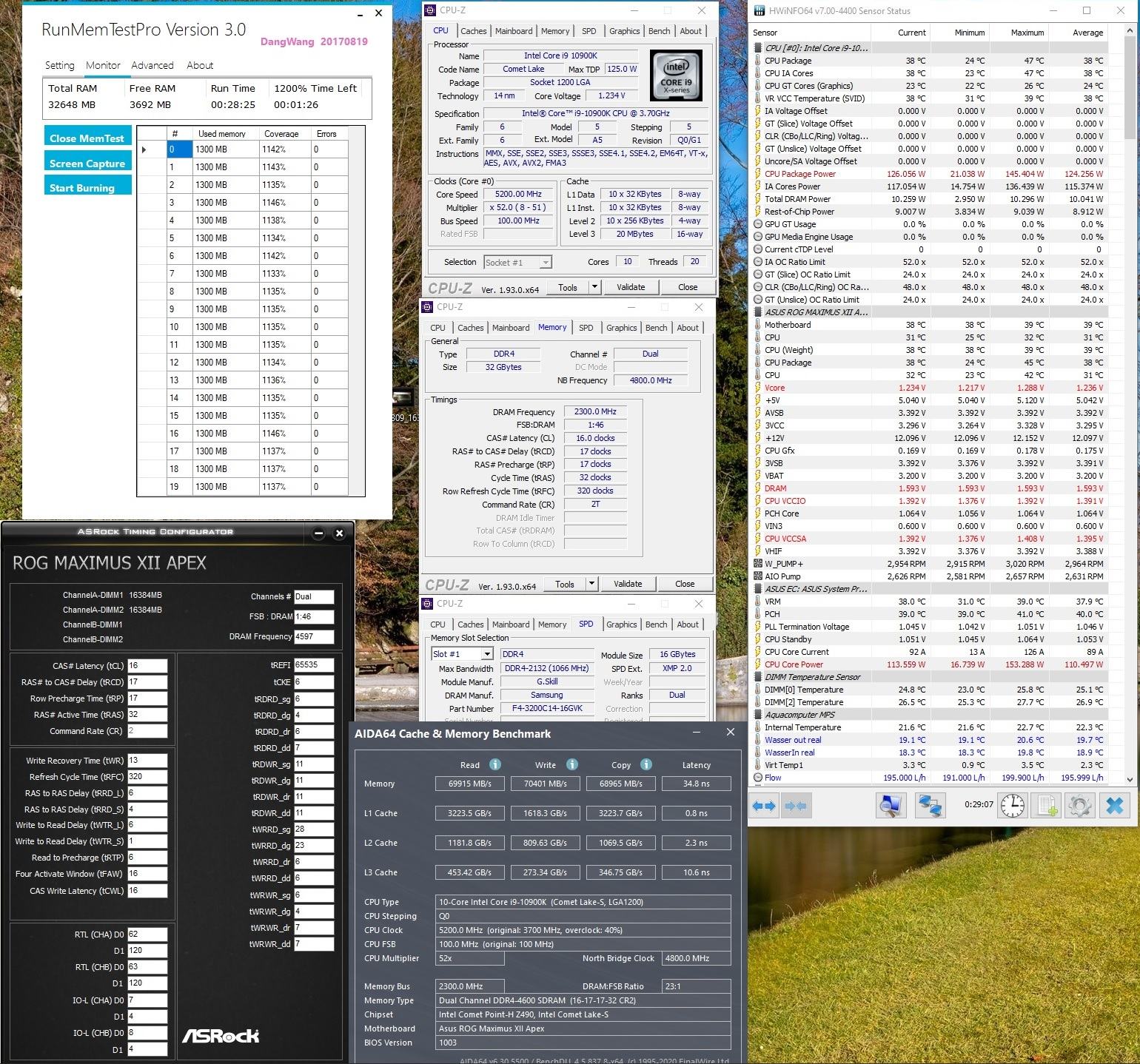This screenshot has width=1140, height=1064.
Task: Collapse the DIMM Temperature Sensor group
Action: pyautogui.click(x=758, y=677)
